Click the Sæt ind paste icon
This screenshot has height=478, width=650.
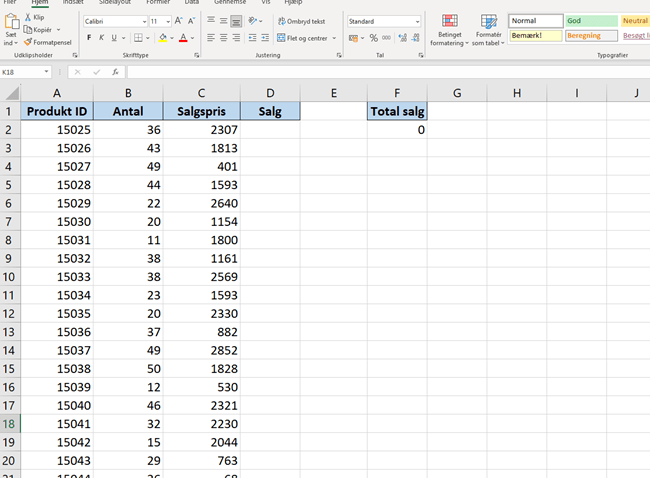coord(11,22)
